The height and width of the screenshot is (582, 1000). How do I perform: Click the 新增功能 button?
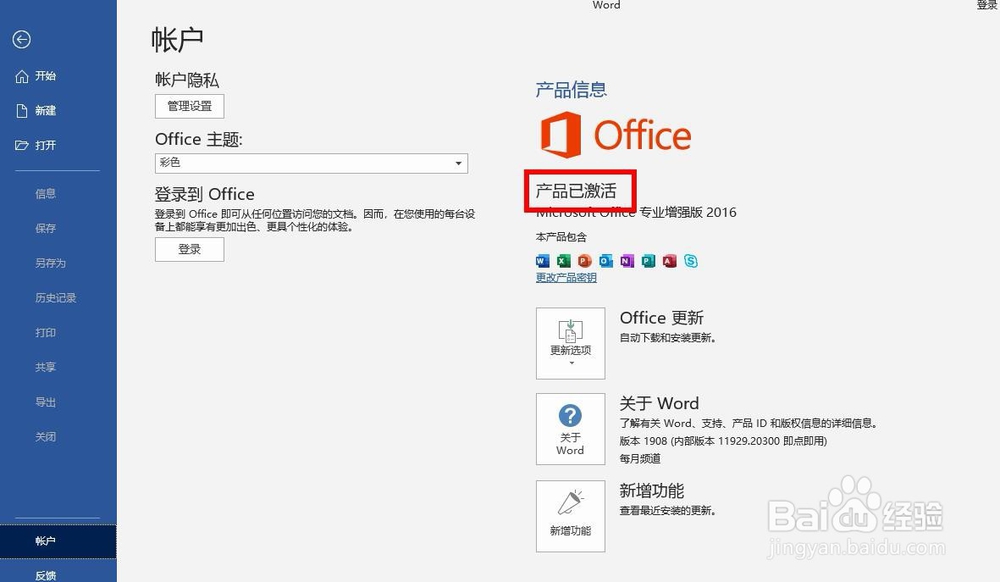click(571, 516)
